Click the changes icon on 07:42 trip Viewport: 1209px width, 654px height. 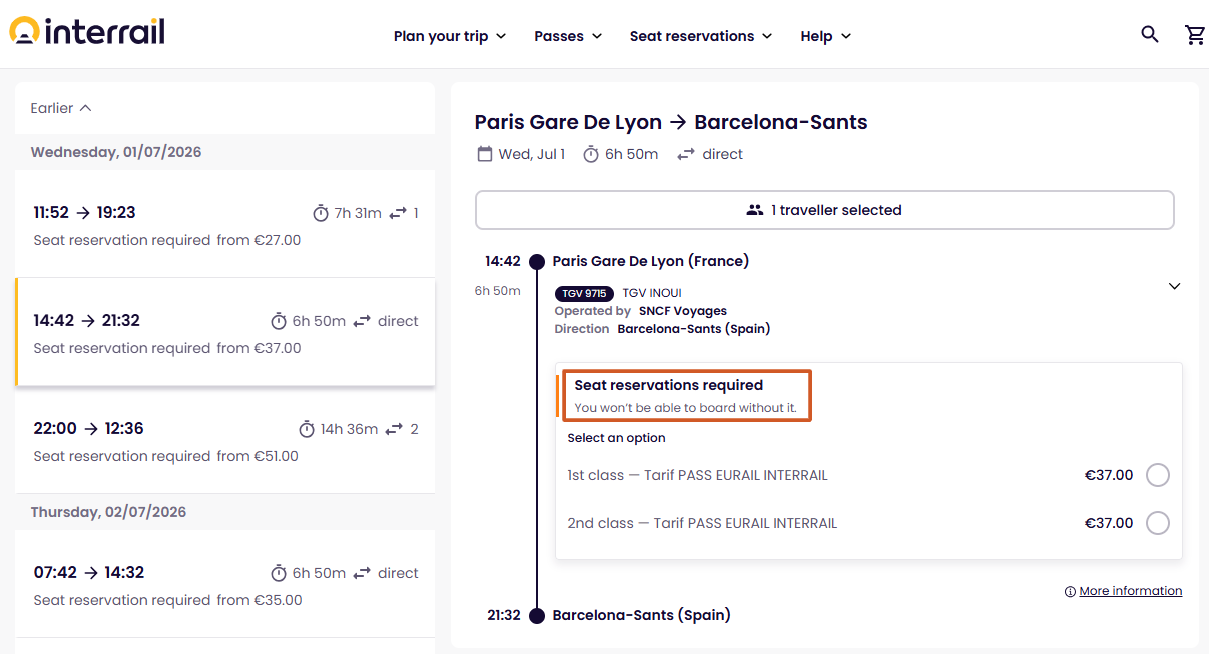[362, 573]
